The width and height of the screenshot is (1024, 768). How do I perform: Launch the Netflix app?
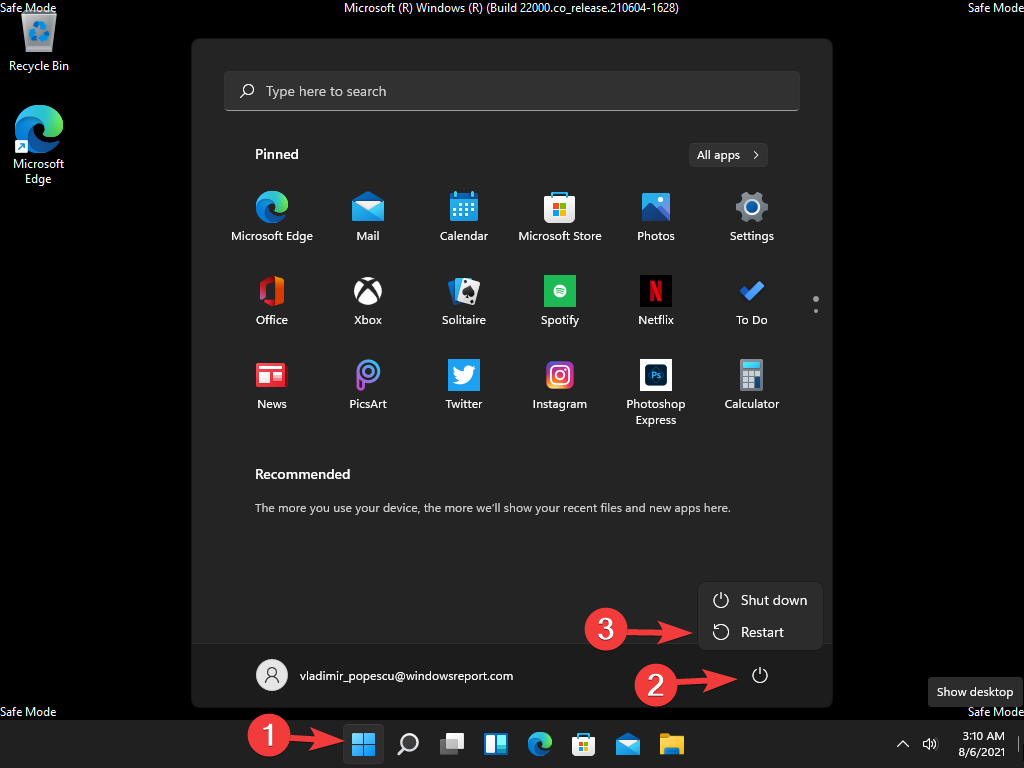656,300
